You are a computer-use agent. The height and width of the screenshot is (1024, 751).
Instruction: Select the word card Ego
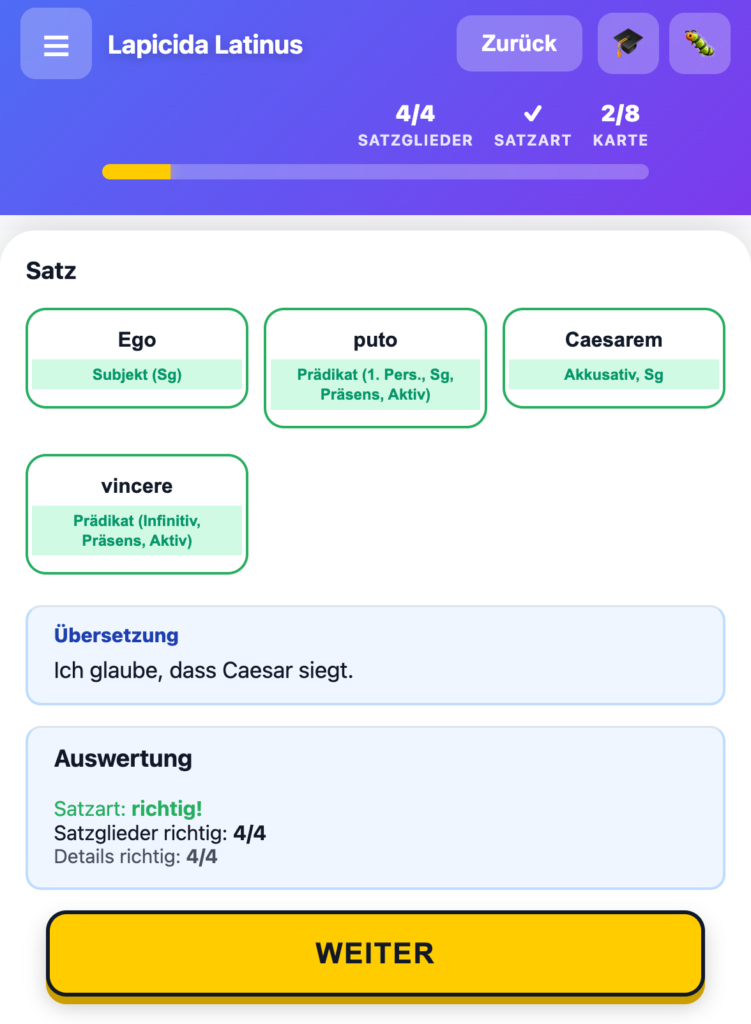[137, 339]
